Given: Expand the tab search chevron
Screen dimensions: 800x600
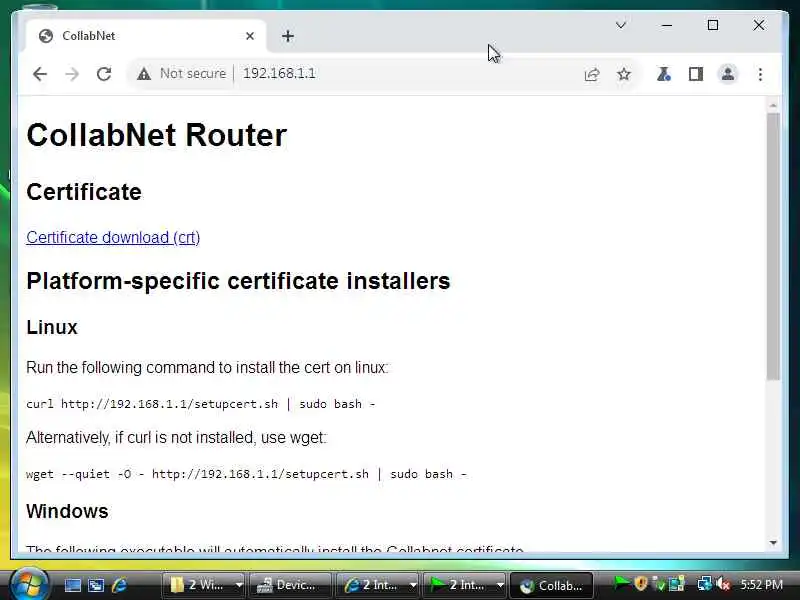Looking at the screenshot, I should coord(620,25).
